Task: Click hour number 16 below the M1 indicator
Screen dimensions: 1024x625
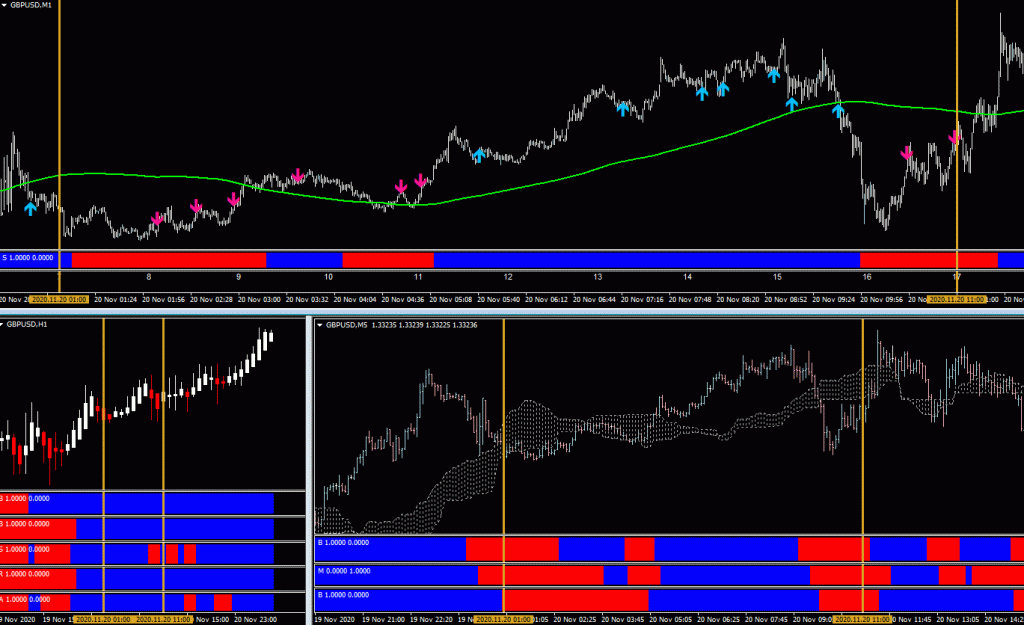Action: point(867,277)
